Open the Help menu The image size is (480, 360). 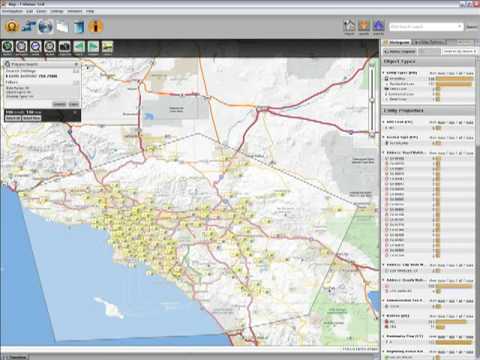tap(90, 11)
